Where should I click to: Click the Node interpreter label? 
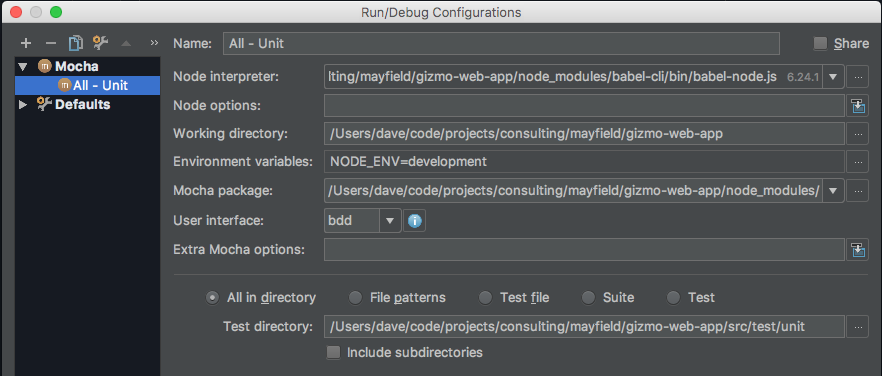tap(226, 77)
